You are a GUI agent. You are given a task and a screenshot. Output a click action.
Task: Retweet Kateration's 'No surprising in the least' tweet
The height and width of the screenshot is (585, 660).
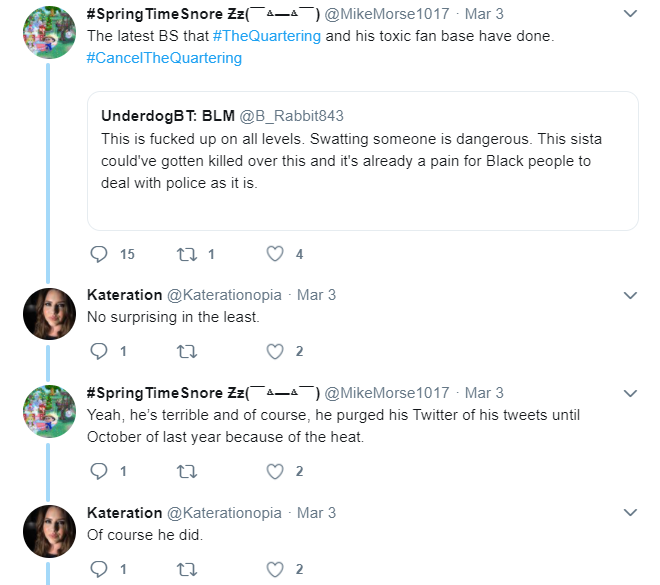pyautogui.click(x=186, y=351)
